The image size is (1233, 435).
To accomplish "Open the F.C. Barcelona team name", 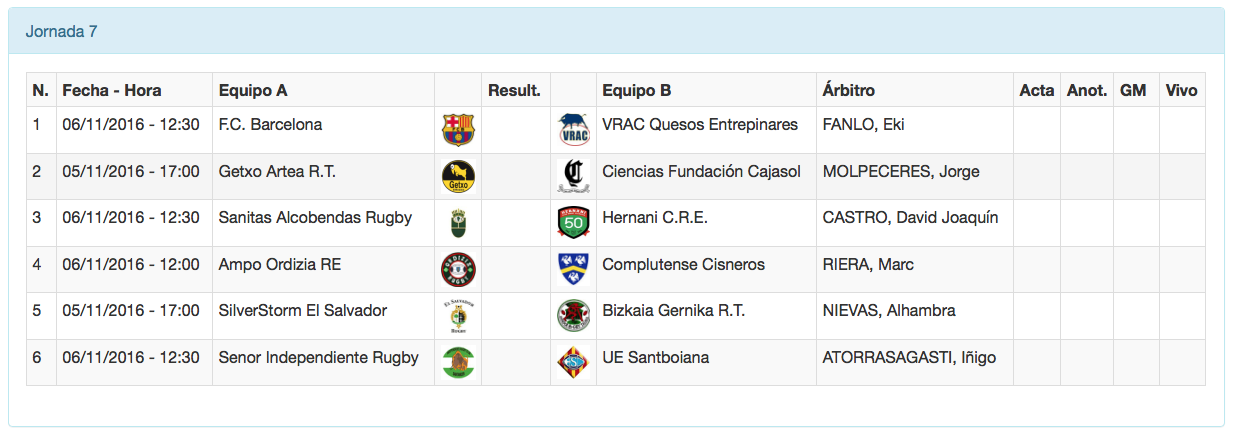I will pos(270,125).
